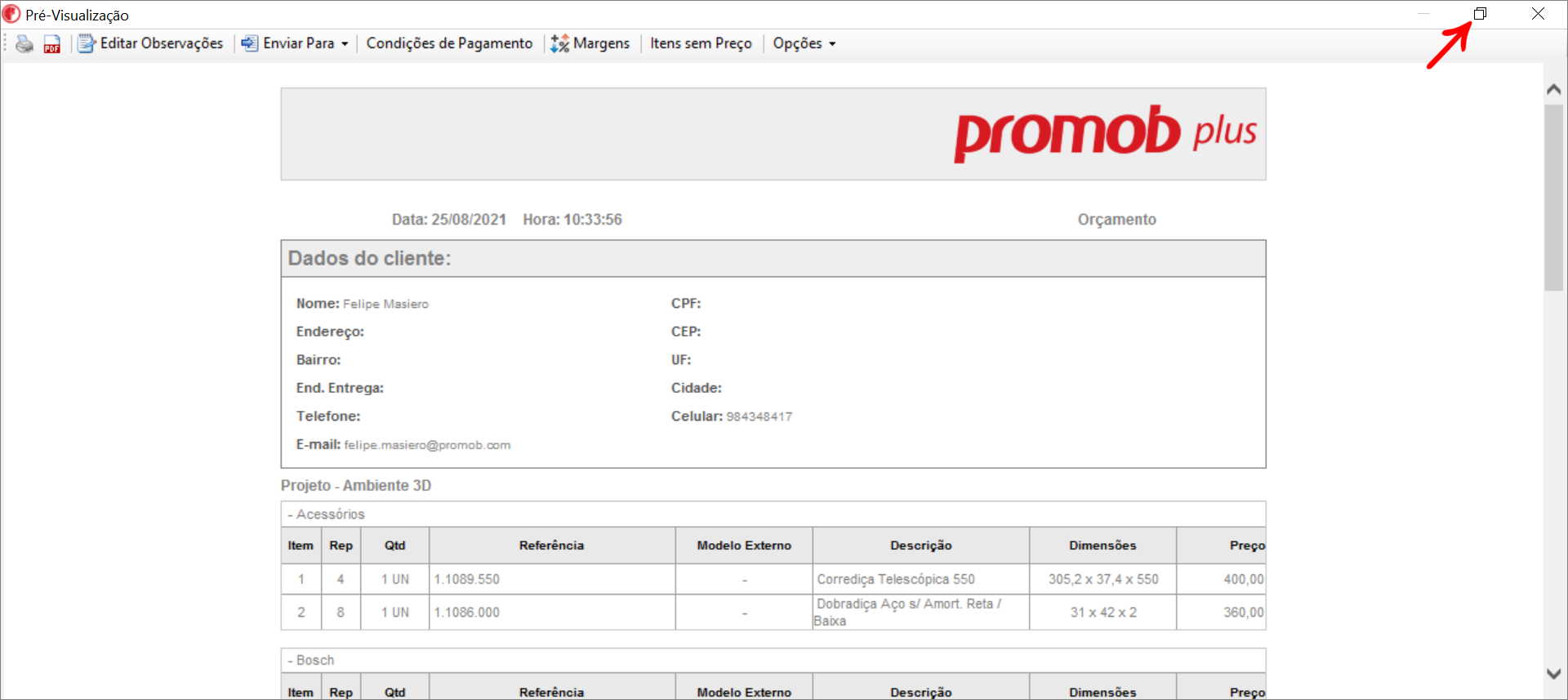
Task: Open Condições de Pagamento
Action: click(x=449, y=43)
